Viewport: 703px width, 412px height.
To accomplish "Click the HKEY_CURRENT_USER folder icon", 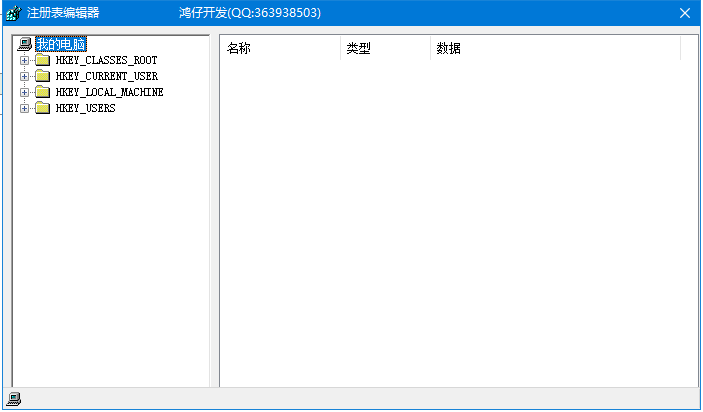I will [42, 76].
